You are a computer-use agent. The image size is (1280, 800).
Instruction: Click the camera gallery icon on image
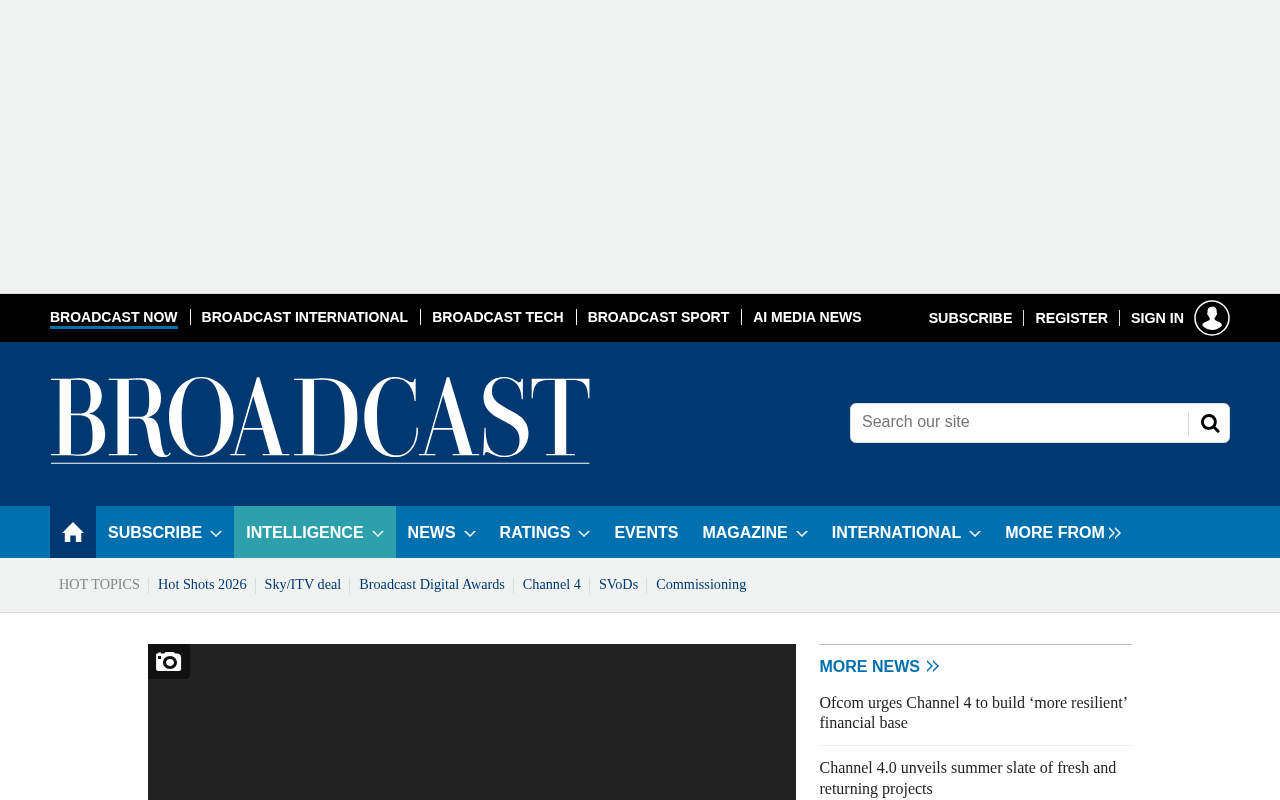click(169, 661)
